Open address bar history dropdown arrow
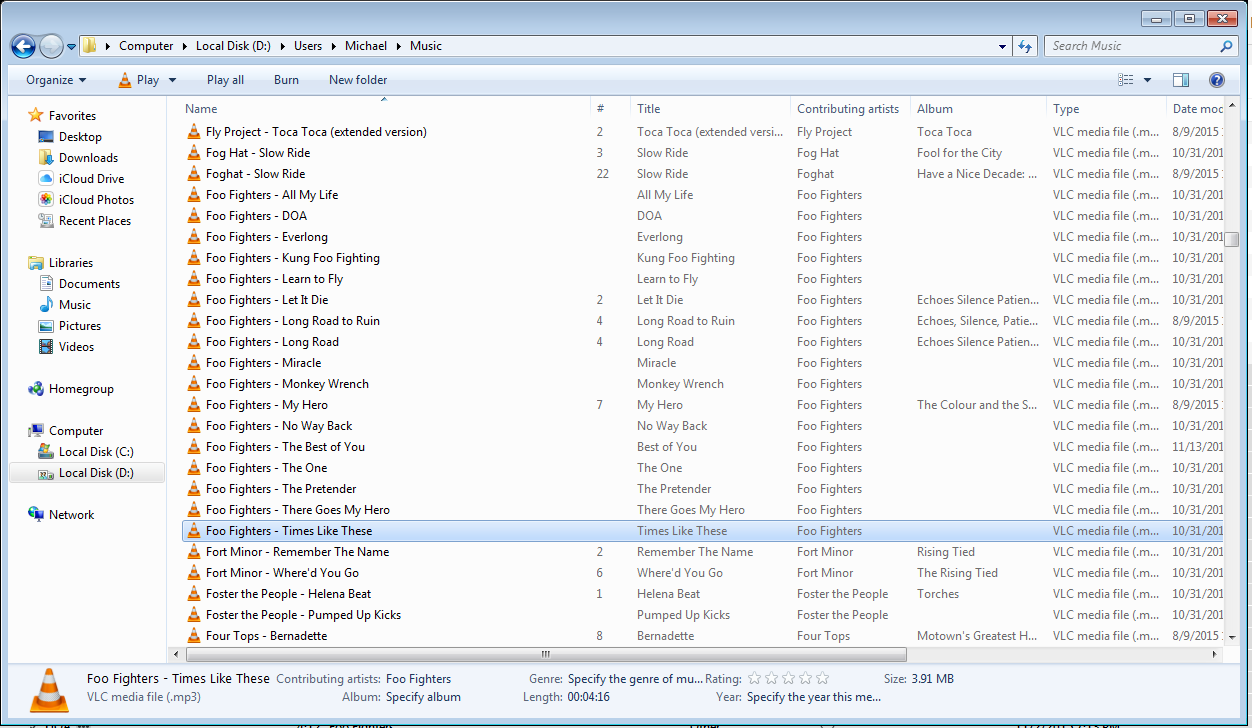This screenshot has height=728, width=1252. [1003, 46]
